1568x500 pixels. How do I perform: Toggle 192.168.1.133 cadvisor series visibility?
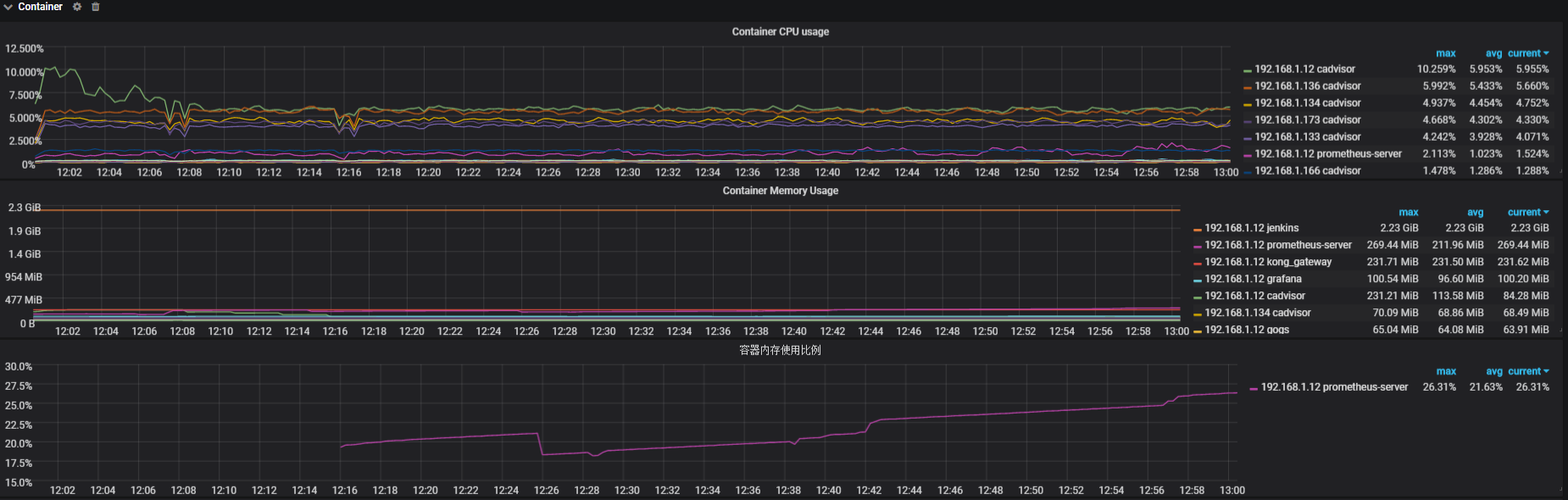[1308, 137]
